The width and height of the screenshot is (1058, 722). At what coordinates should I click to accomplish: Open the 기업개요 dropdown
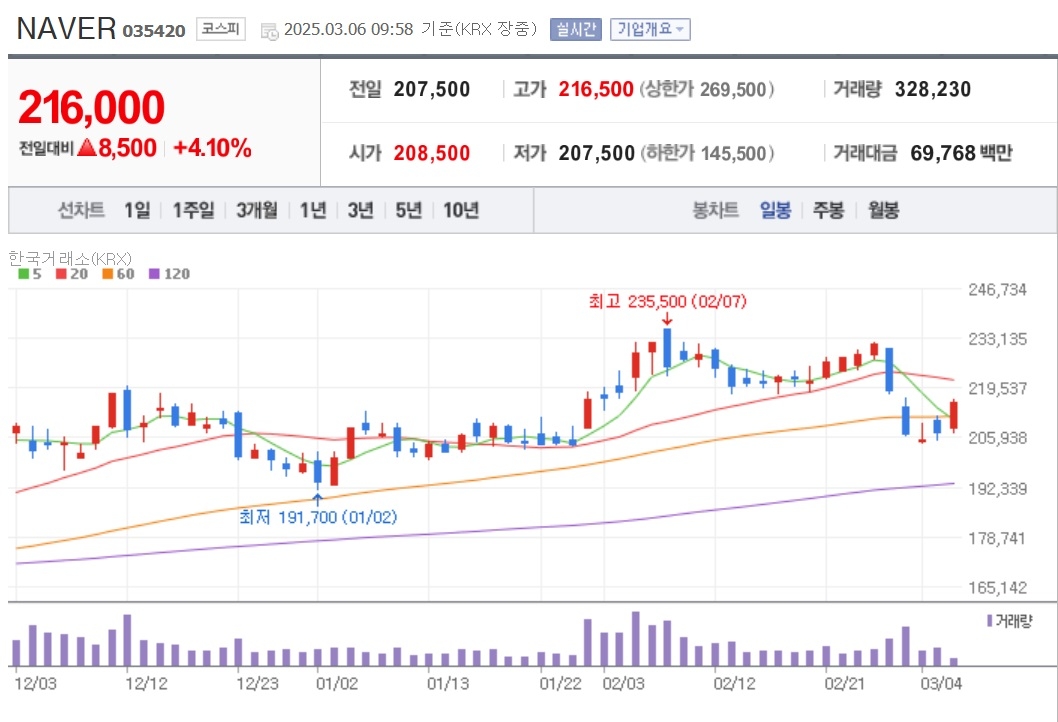[650, 29]
